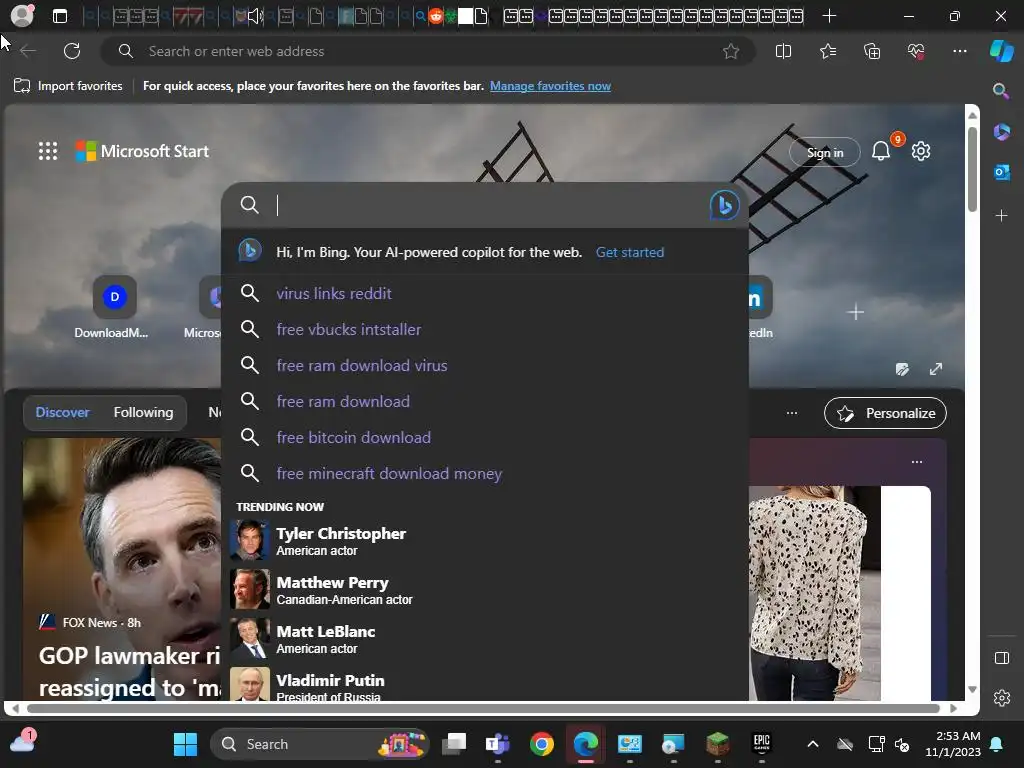Click the browser refresh button

click(72, 51)
